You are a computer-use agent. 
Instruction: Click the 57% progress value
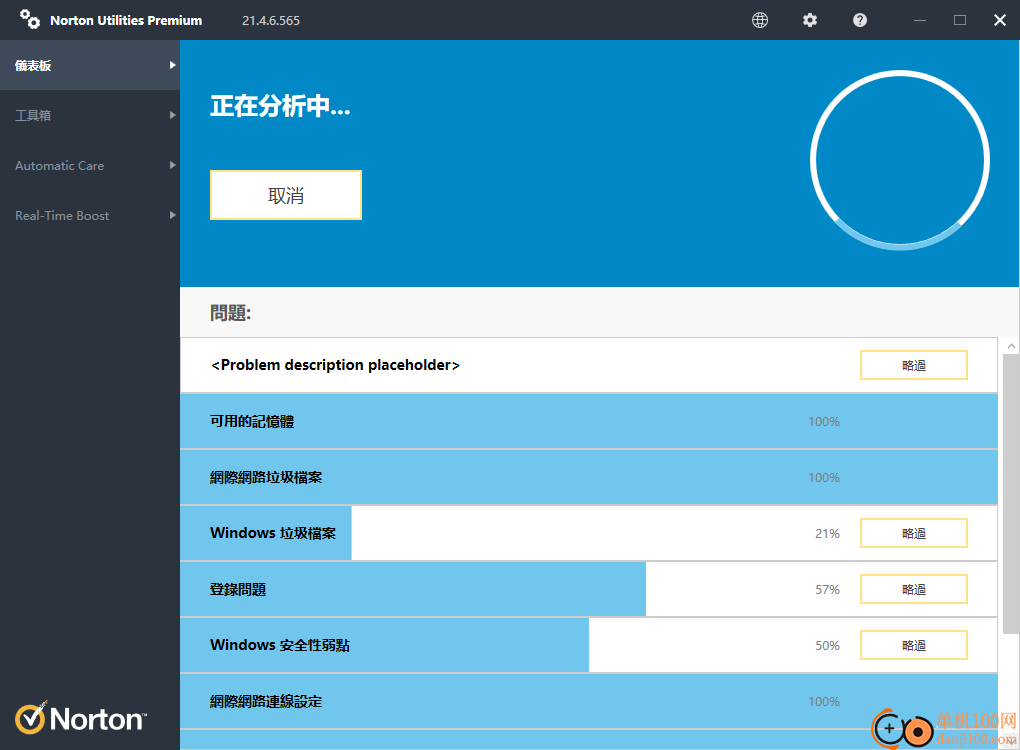[827, 589]
